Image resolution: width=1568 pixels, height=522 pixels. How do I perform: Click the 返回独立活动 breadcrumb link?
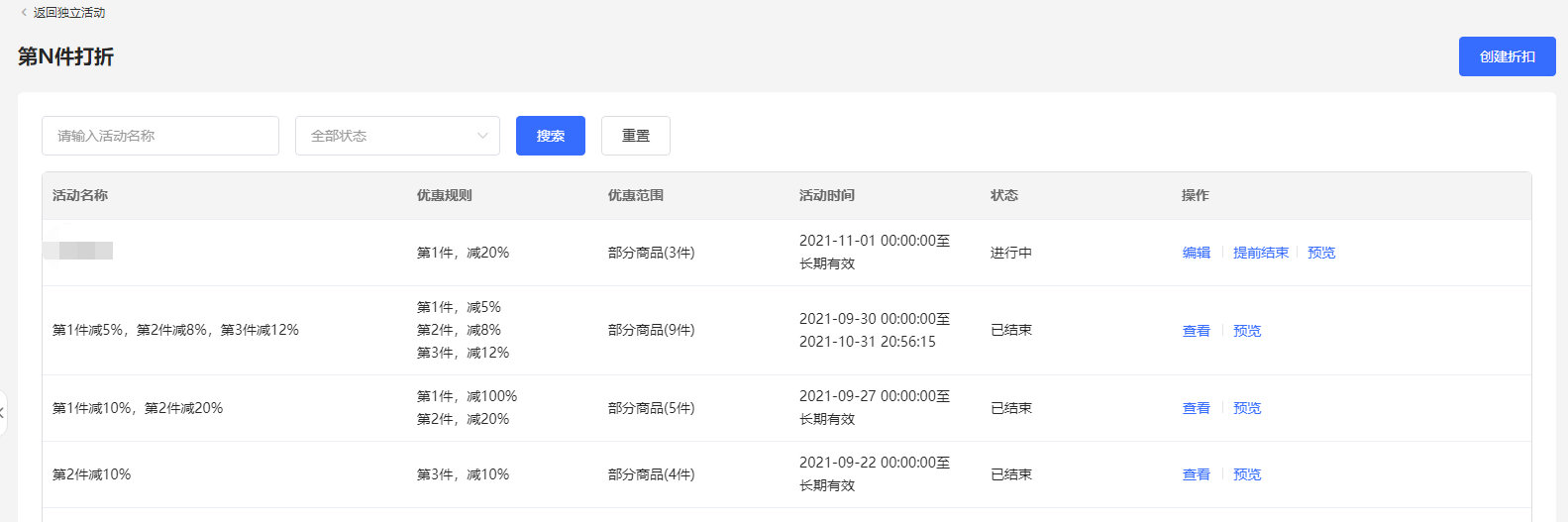coord(69,13)
